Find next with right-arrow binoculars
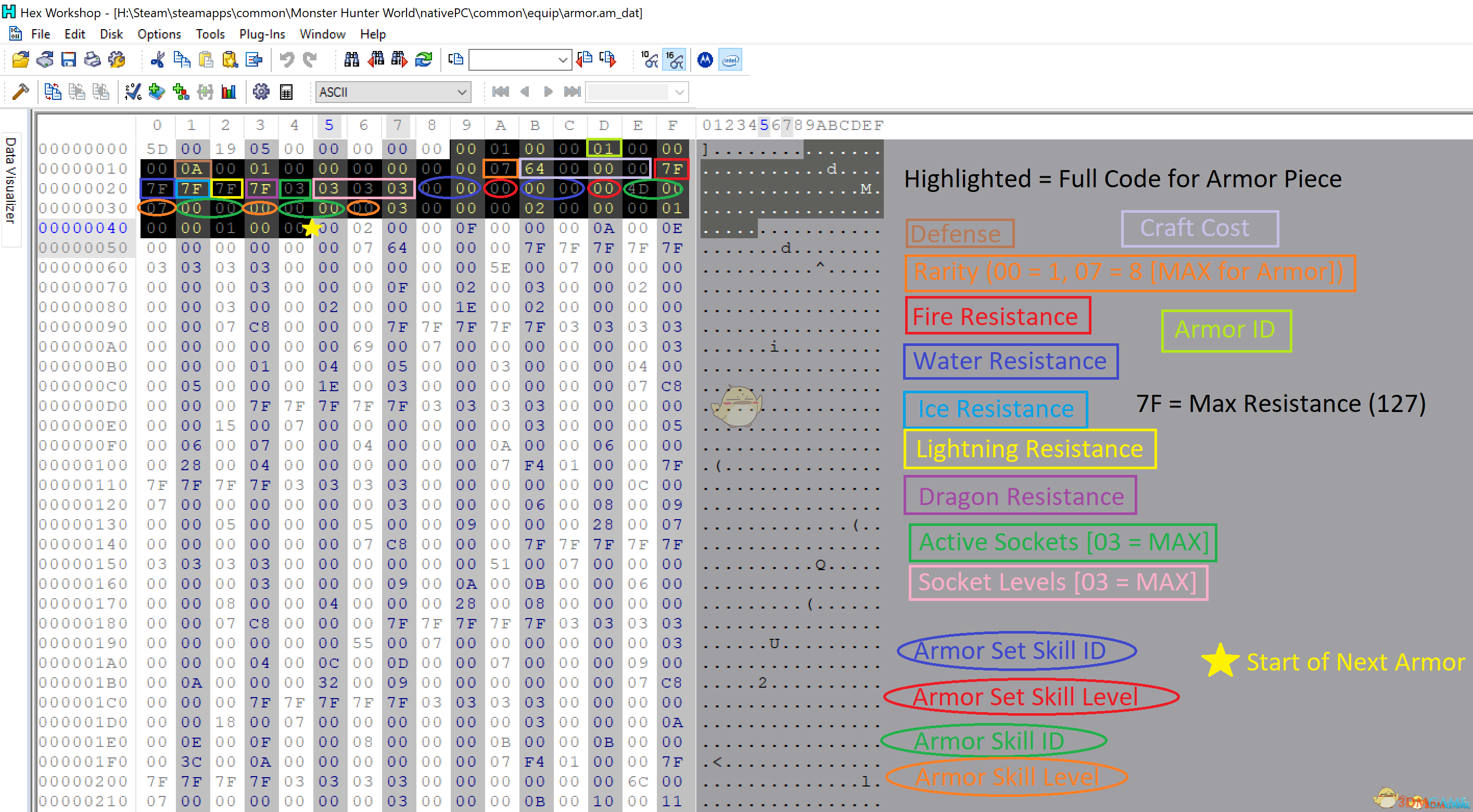This screenshot has width=1473, height=812. (399, 59)
